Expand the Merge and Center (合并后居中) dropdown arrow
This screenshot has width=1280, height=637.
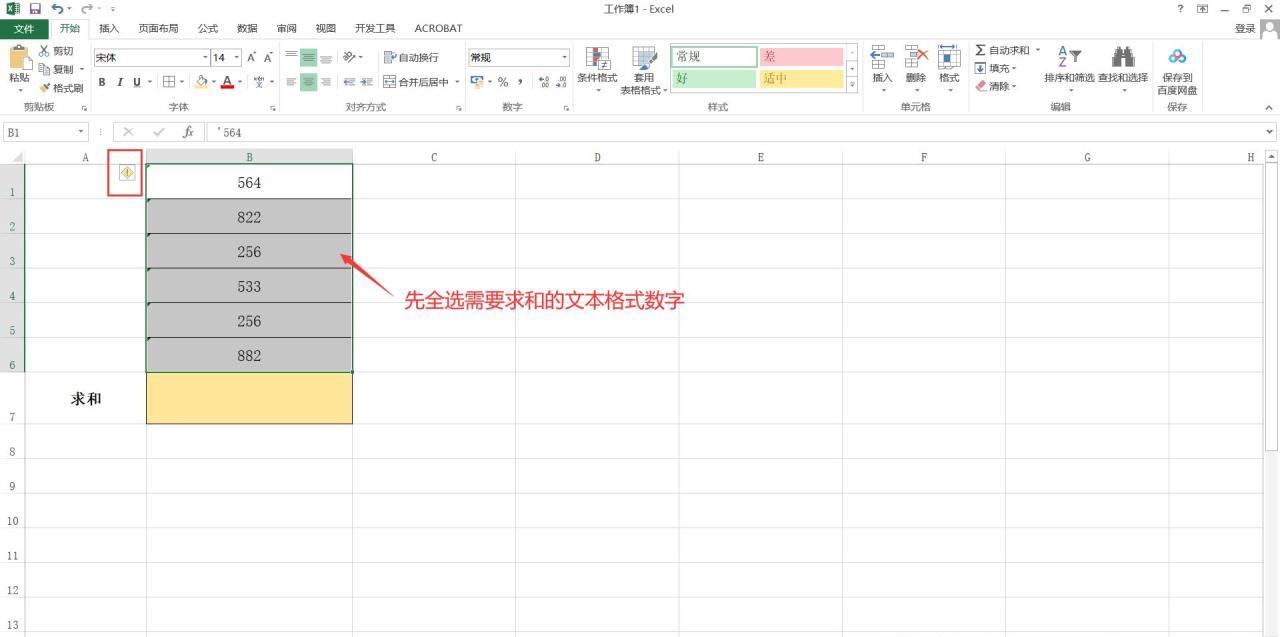(x=457, y=82)
